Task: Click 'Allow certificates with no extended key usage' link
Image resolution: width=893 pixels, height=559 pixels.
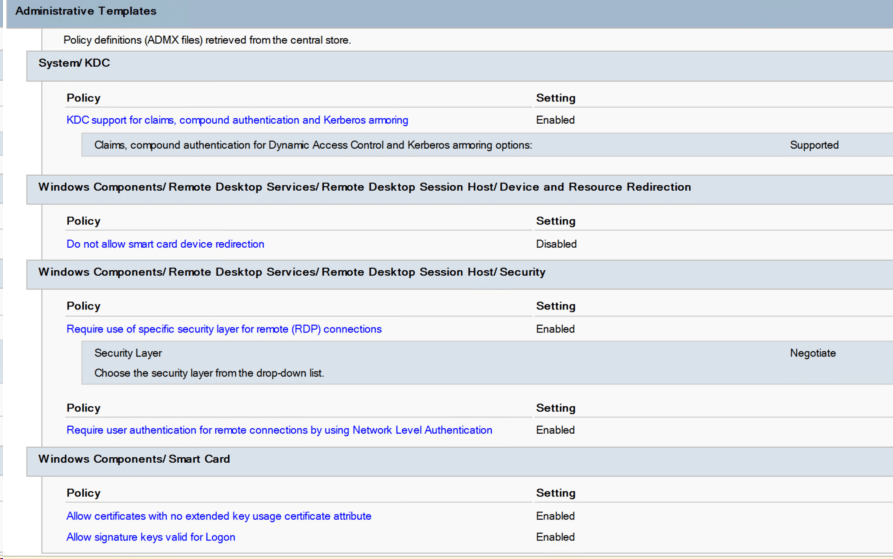Action: pos(219,516)
